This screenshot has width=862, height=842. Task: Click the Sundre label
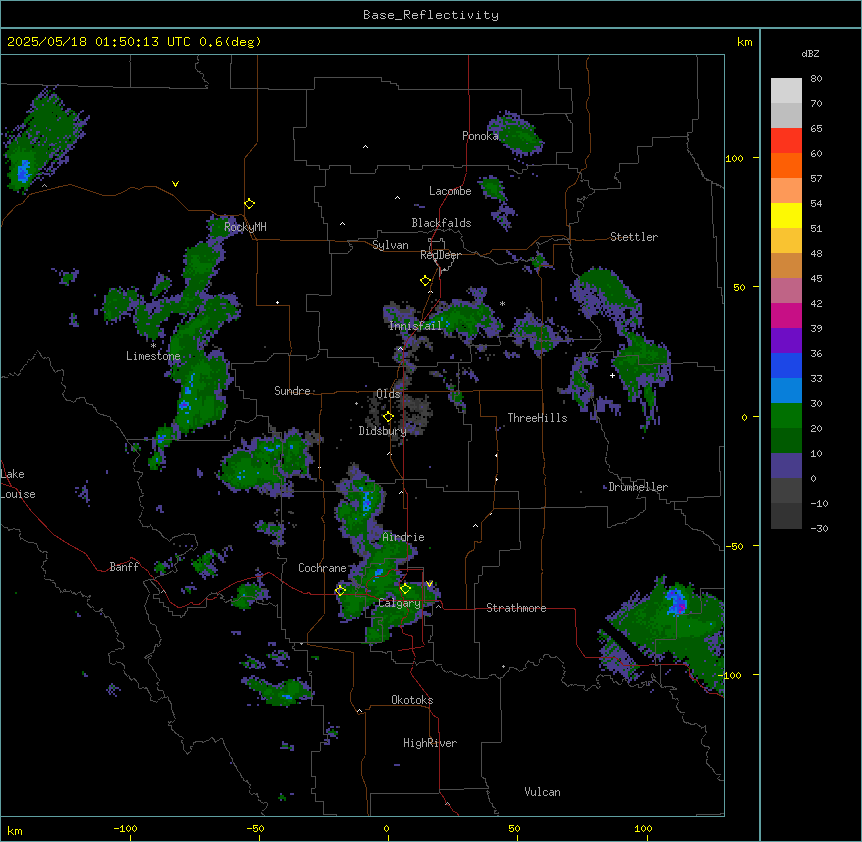(292, 391)
